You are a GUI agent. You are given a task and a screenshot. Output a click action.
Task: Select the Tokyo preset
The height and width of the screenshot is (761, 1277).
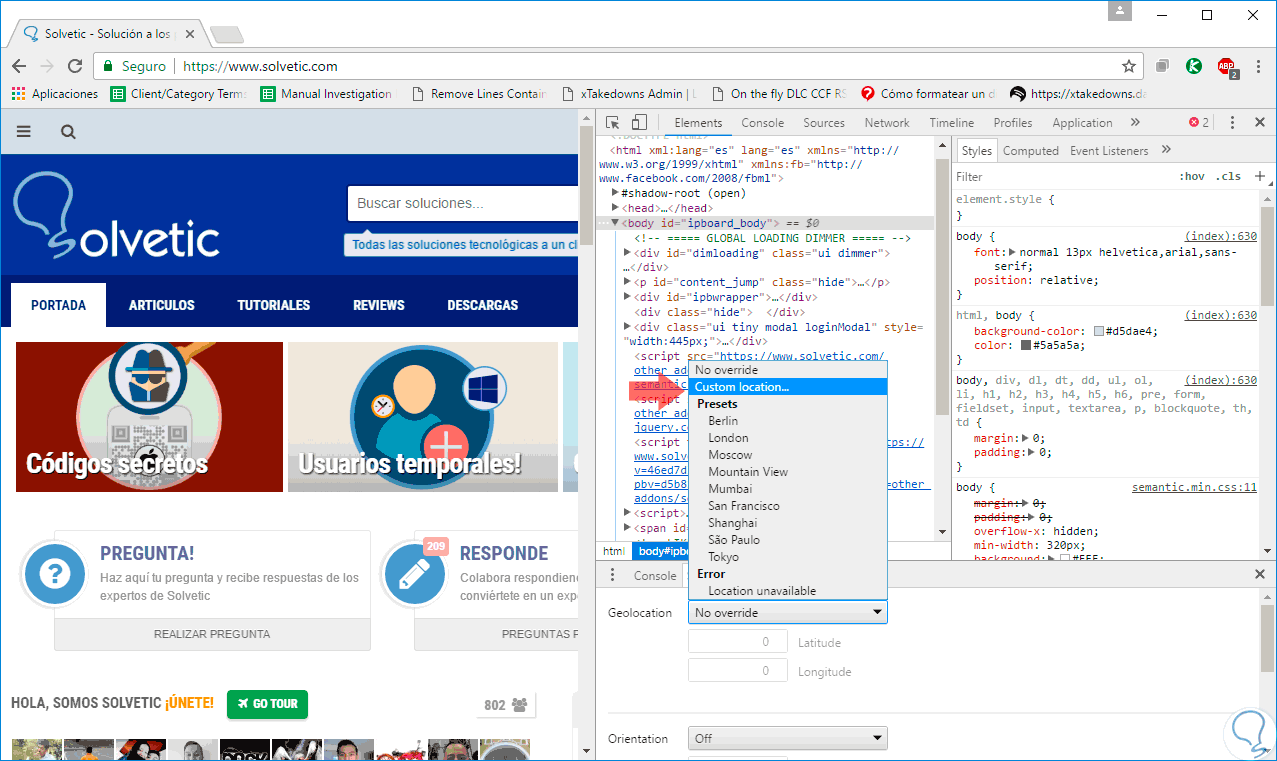click(788, 557)
